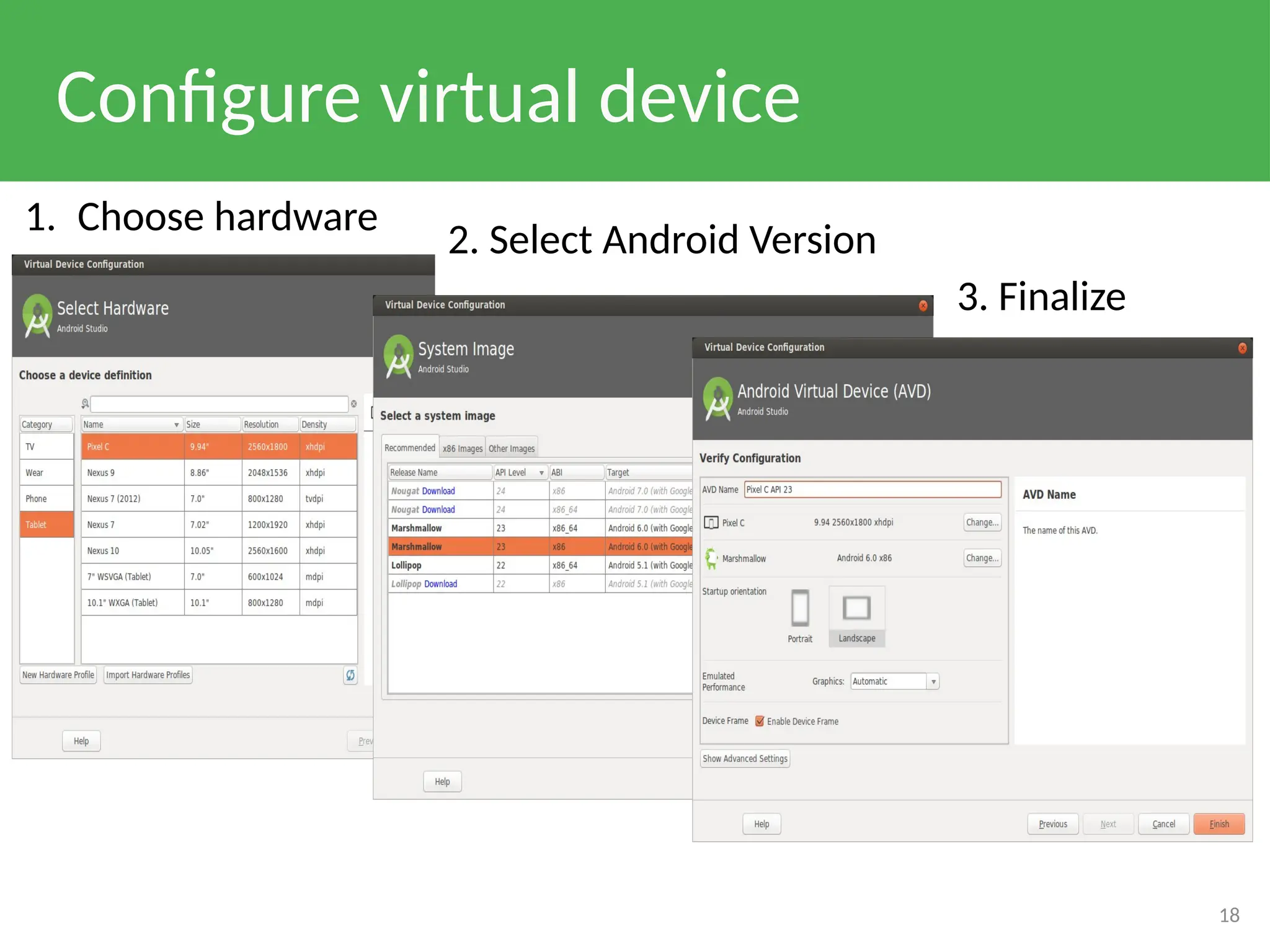Click the Previous button in AVD window

1053,824
